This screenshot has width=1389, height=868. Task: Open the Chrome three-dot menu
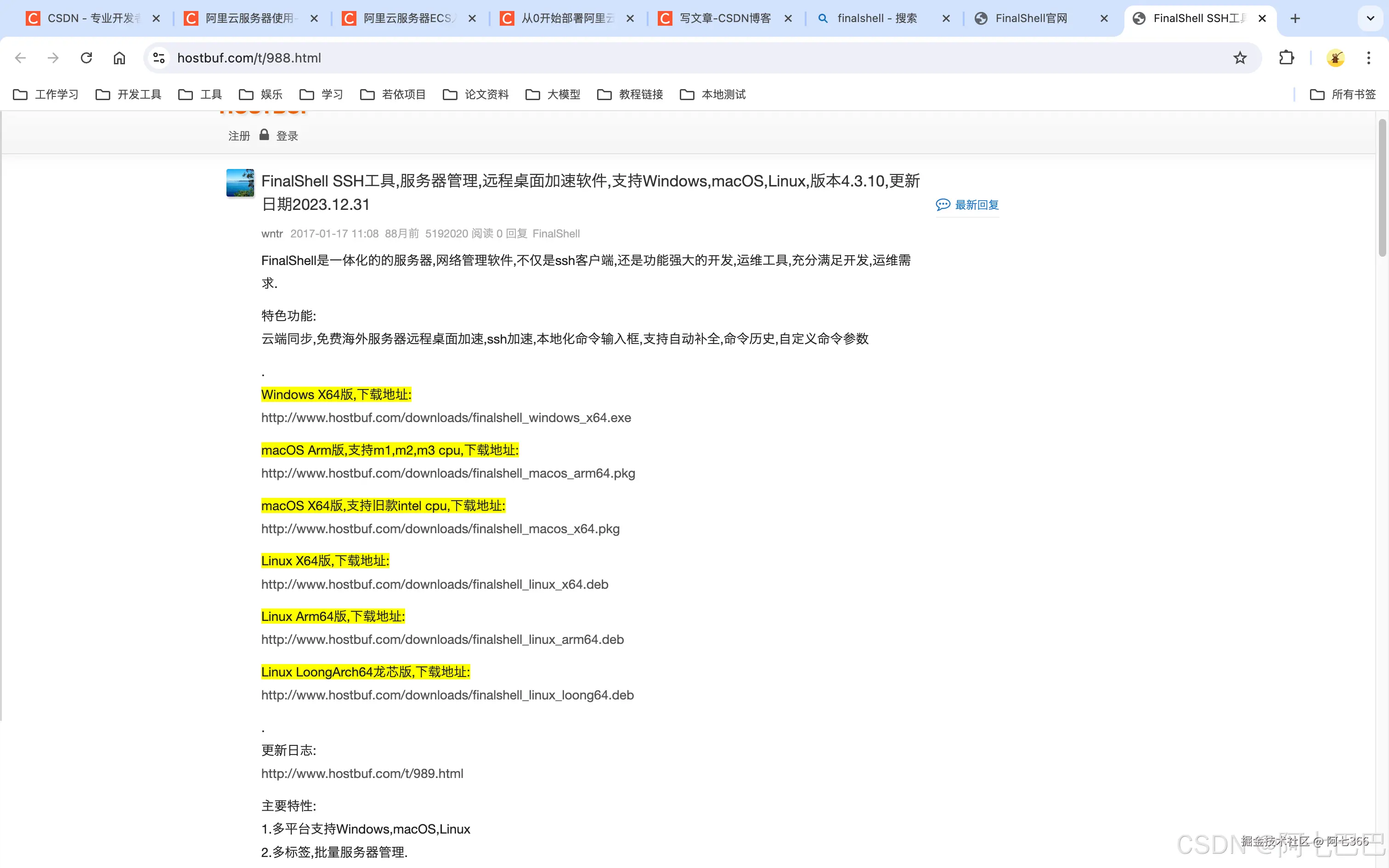point(1370,57)
